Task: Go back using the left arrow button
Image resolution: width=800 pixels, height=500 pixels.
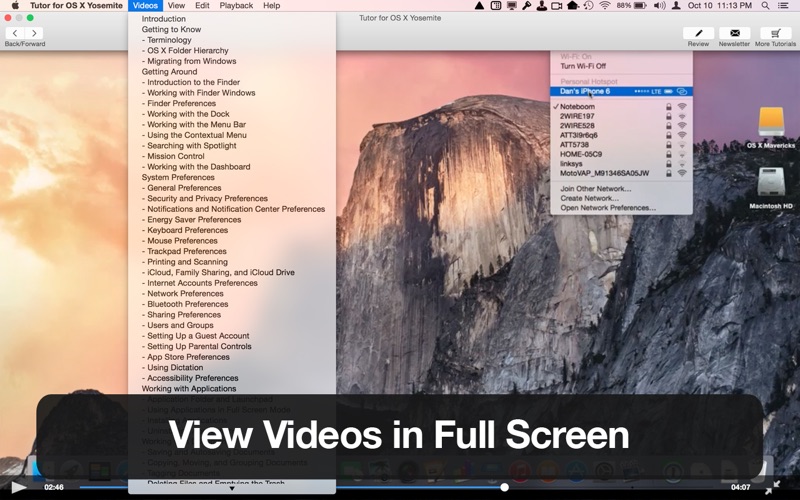Action: 15,33
